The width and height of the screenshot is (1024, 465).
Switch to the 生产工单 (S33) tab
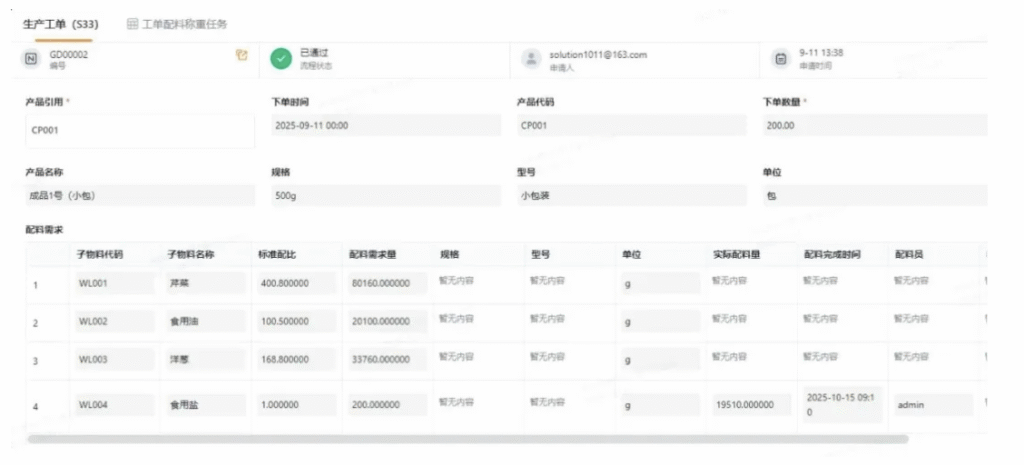point(62,23)
